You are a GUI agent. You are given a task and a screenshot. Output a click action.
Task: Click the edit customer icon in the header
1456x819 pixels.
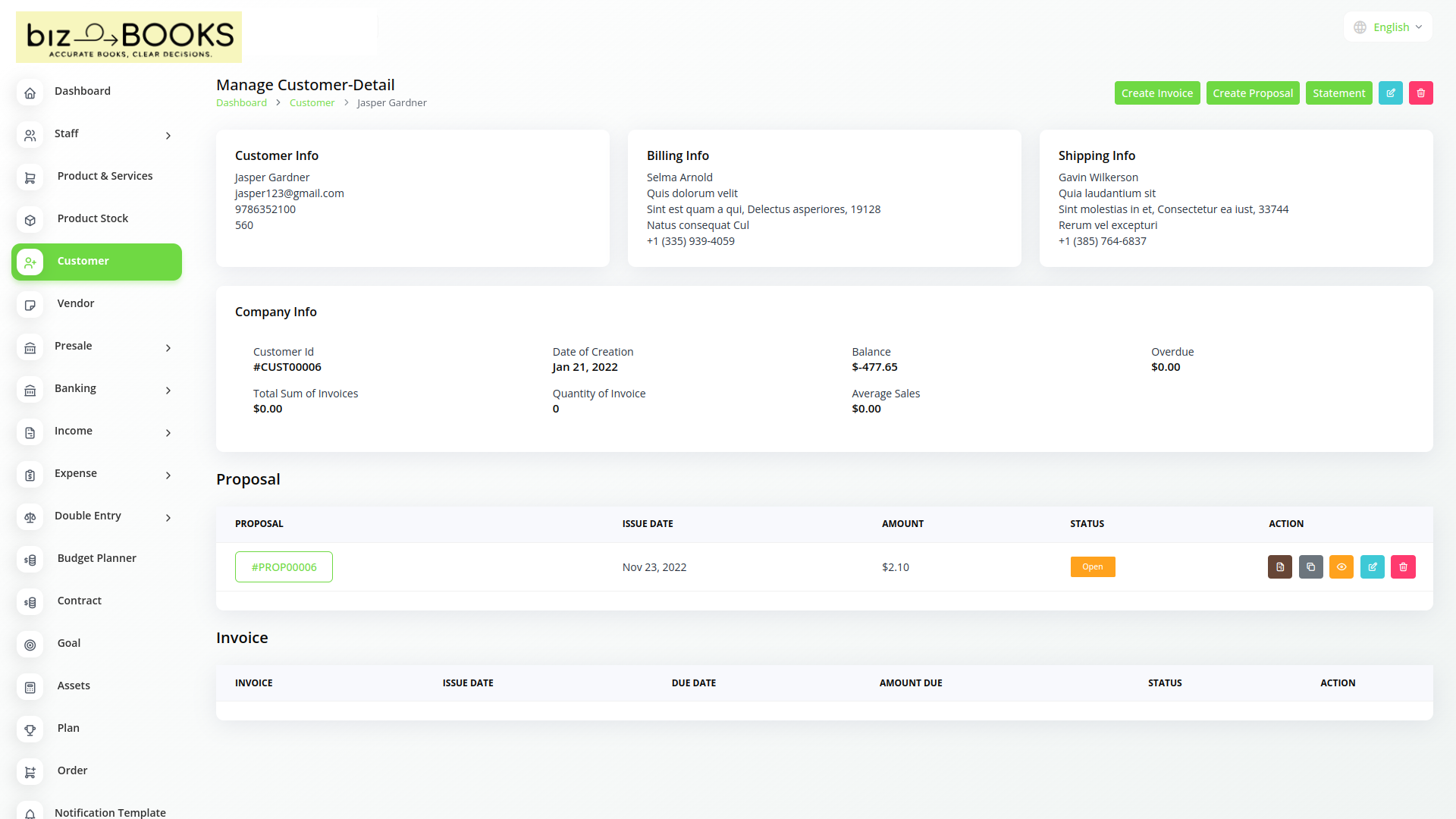pos(1390,93)
